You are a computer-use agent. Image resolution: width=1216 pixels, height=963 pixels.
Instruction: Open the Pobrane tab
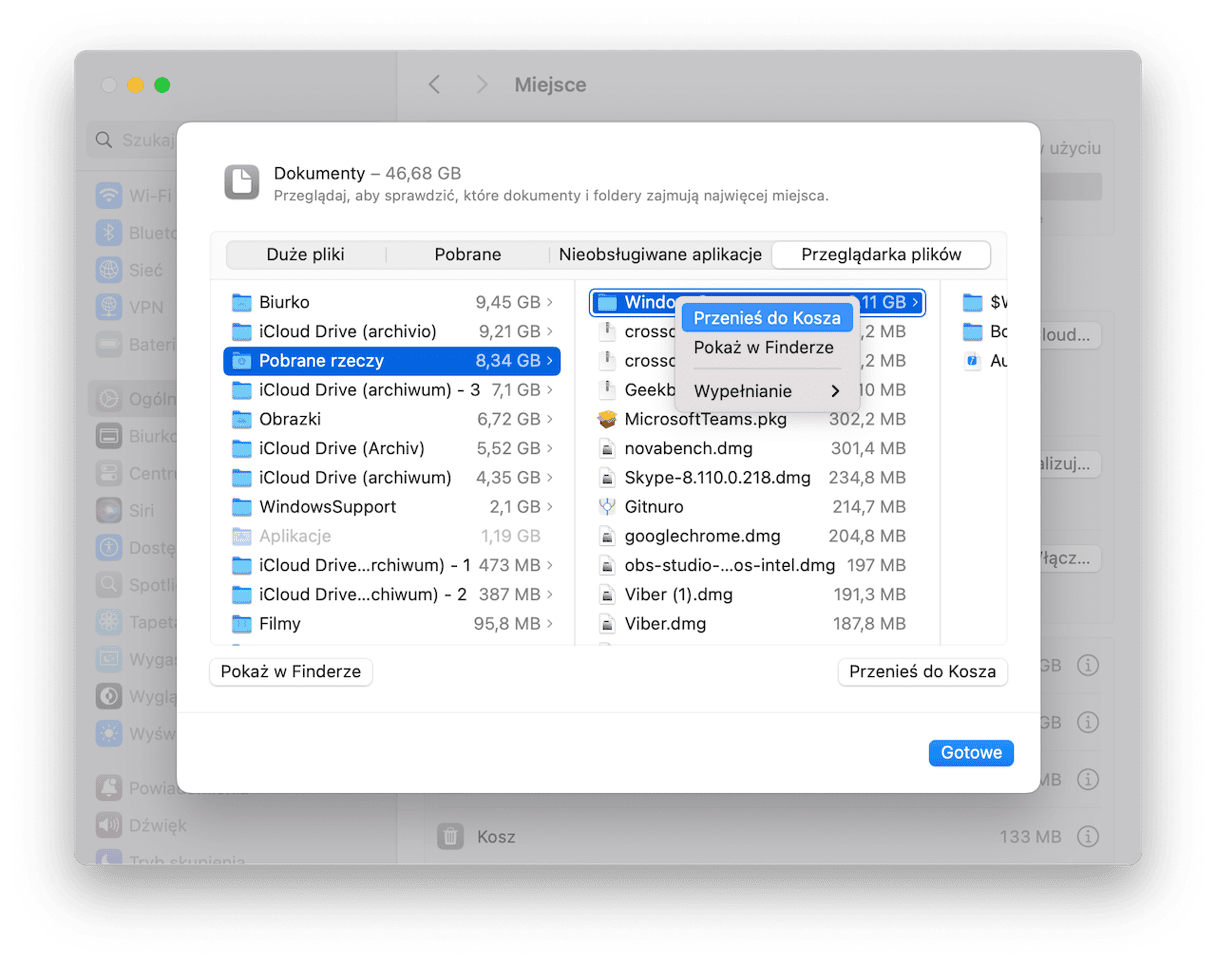coord(467,255)
